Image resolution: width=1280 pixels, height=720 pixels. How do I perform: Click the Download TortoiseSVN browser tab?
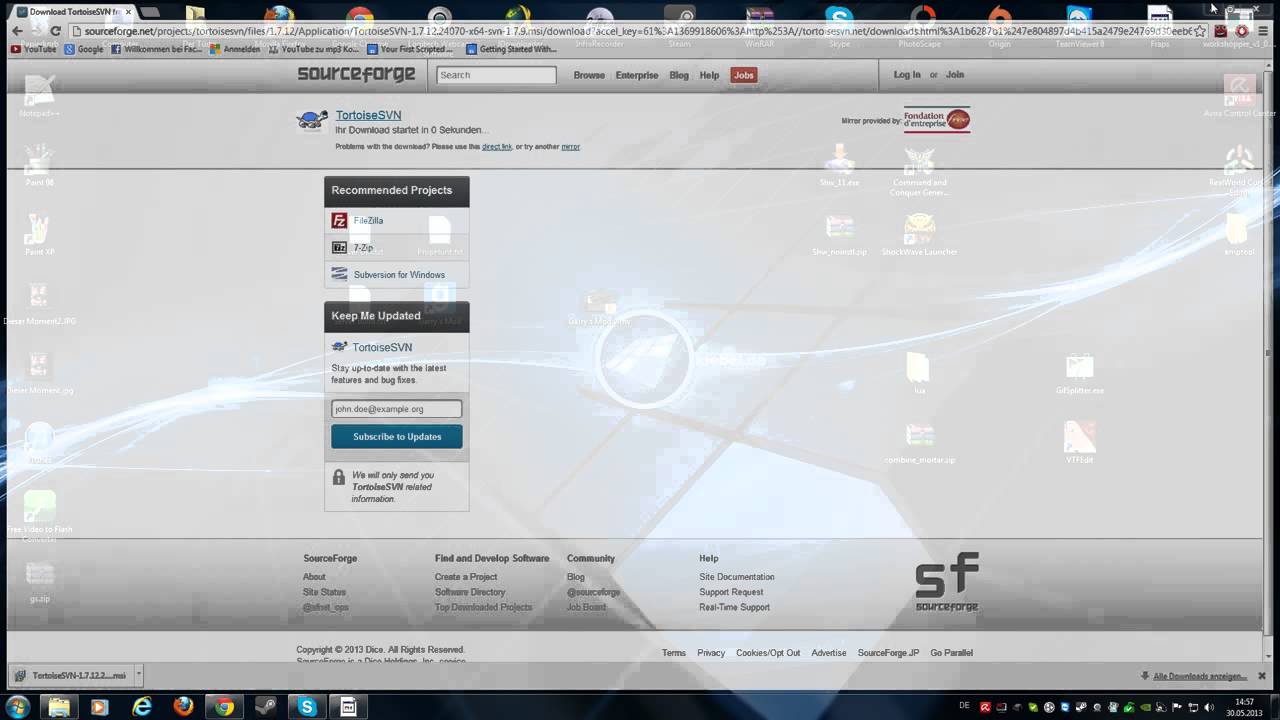(x=72, y=11)
